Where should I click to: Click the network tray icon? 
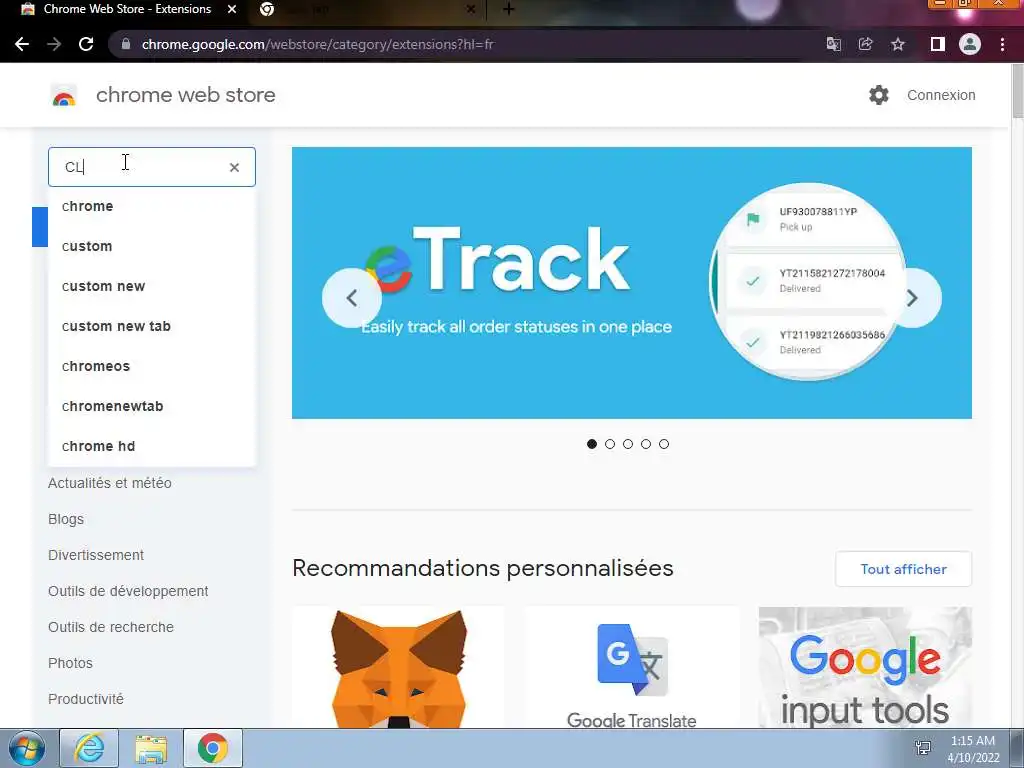923,748
